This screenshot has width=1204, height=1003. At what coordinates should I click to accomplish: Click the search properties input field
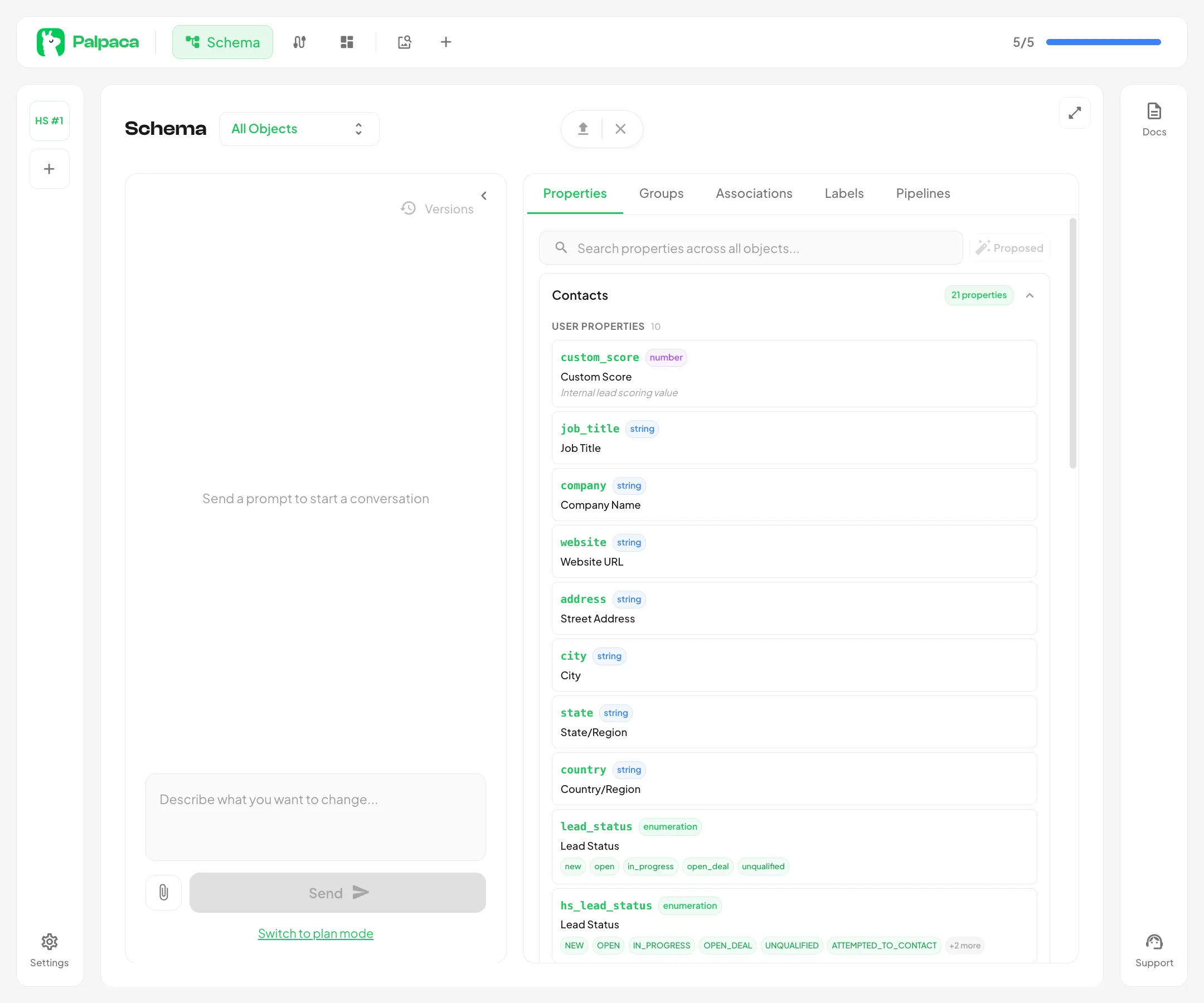[745, 247]
